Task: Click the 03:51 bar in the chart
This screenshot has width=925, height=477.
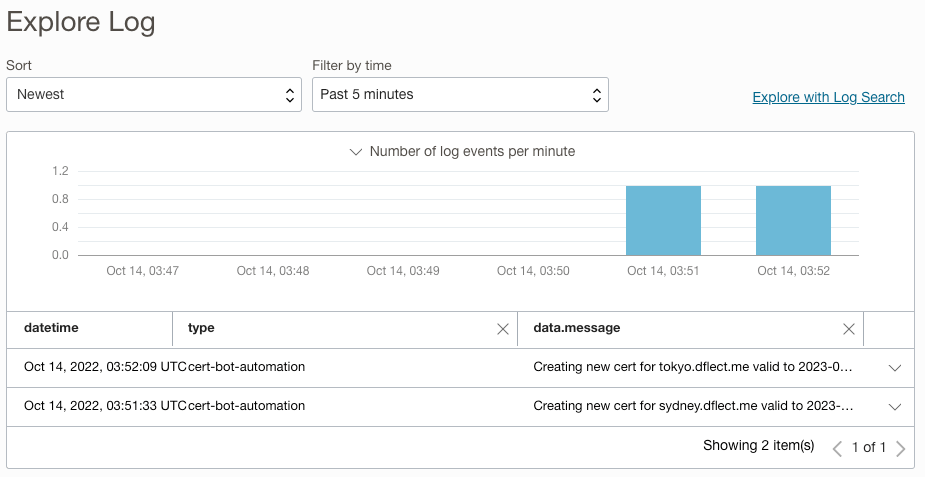Action: [x=663, y=220]
